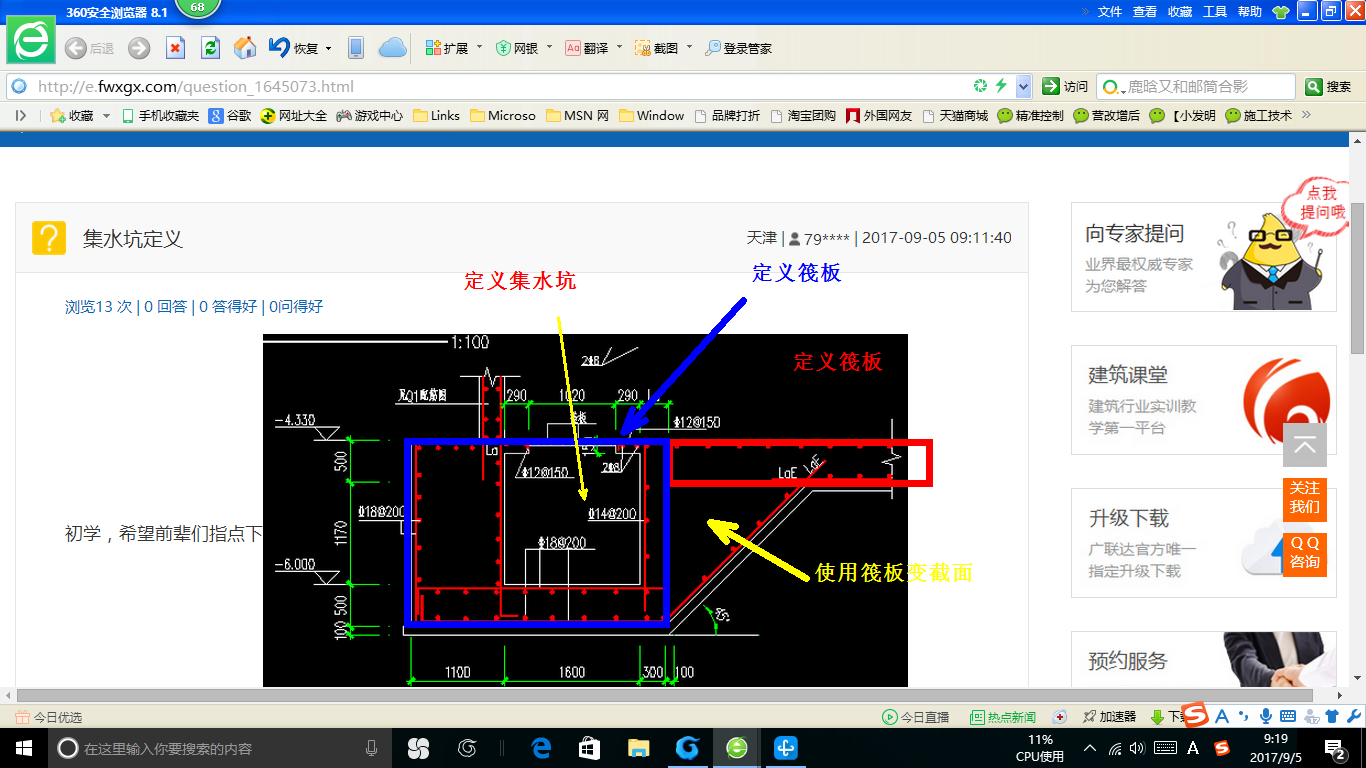This screenshot has height=768, width=1366.
Task: Expand bookmarks bar overflow chevron
Action: (1306, 115)
